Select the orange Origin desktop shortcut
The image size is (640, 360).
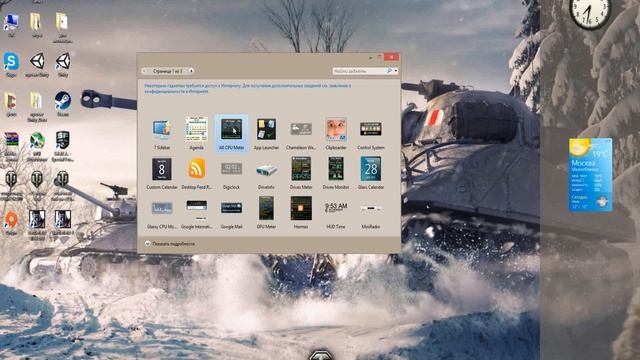[11, 223]
